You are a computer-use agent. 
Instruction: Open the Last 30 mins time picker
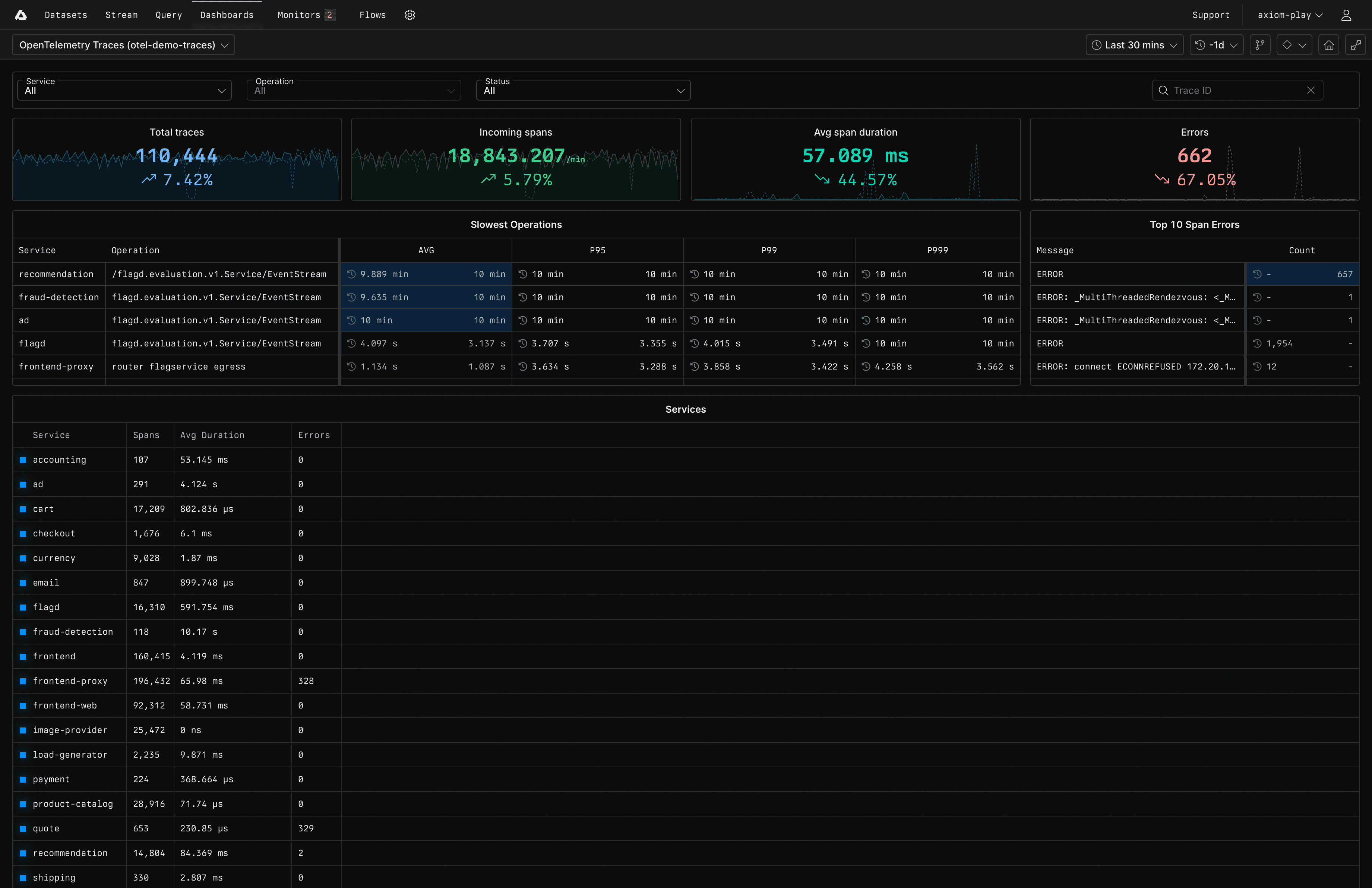tap(1134, 45)
